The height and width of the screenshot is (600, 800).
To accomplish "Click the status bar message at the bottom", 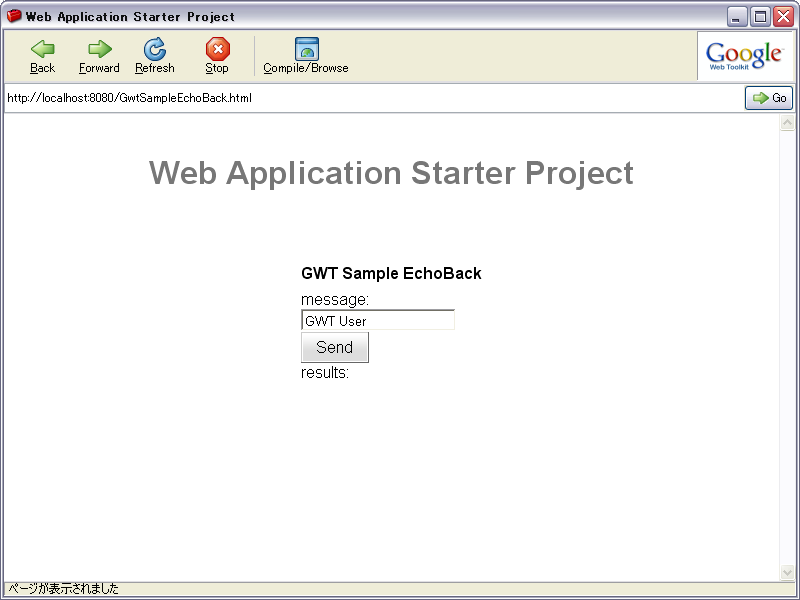I will pos(60,590).
